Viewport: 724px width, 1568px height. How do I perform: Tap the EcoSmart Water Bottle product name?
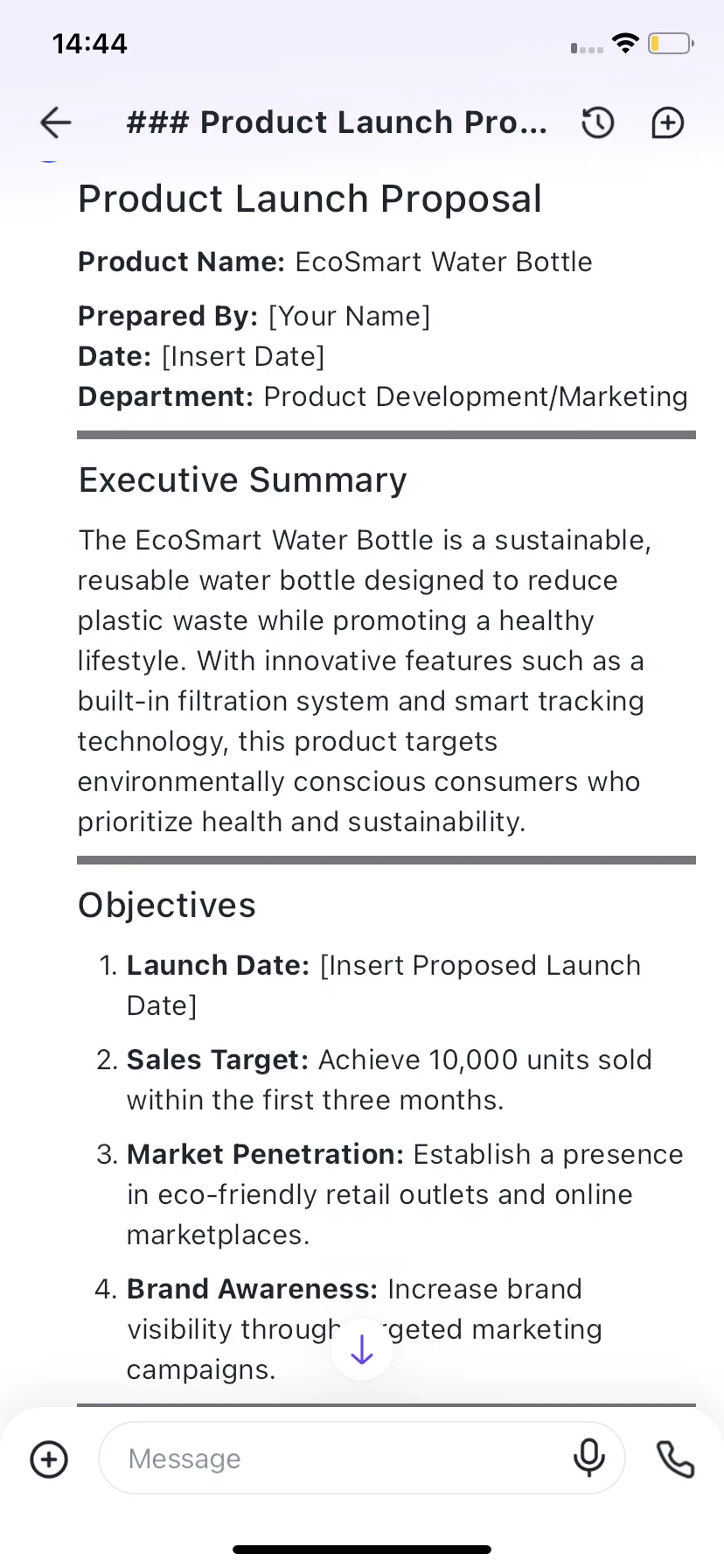pos(444,262)
